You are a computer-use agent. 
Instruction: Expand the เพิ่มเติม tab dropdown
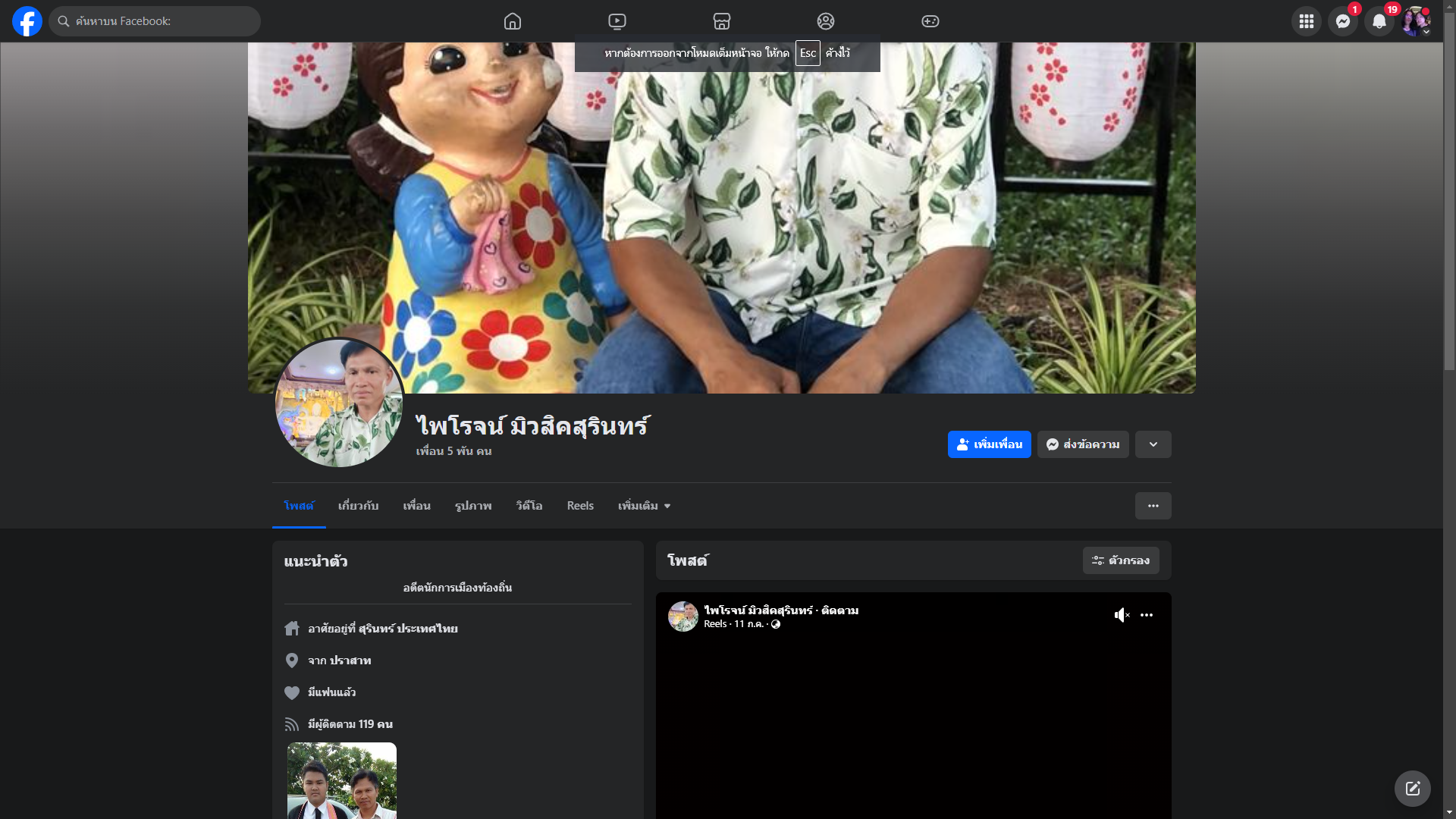(x=645, y=506)
